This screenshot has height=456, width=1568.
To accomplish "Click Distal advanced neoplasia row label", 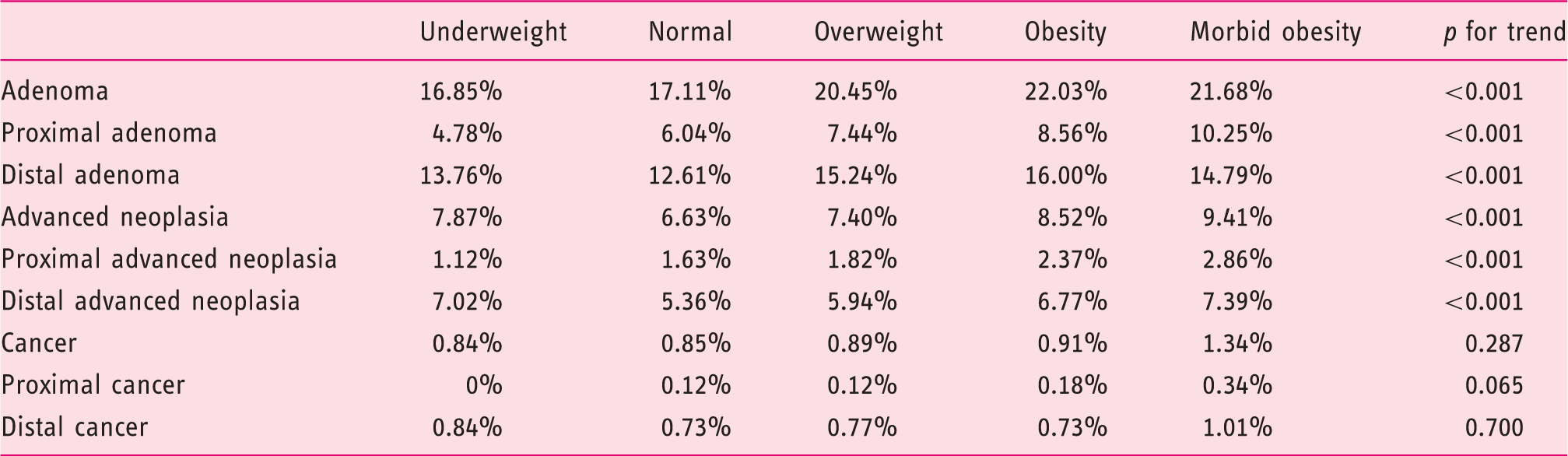I will [151, 301].
